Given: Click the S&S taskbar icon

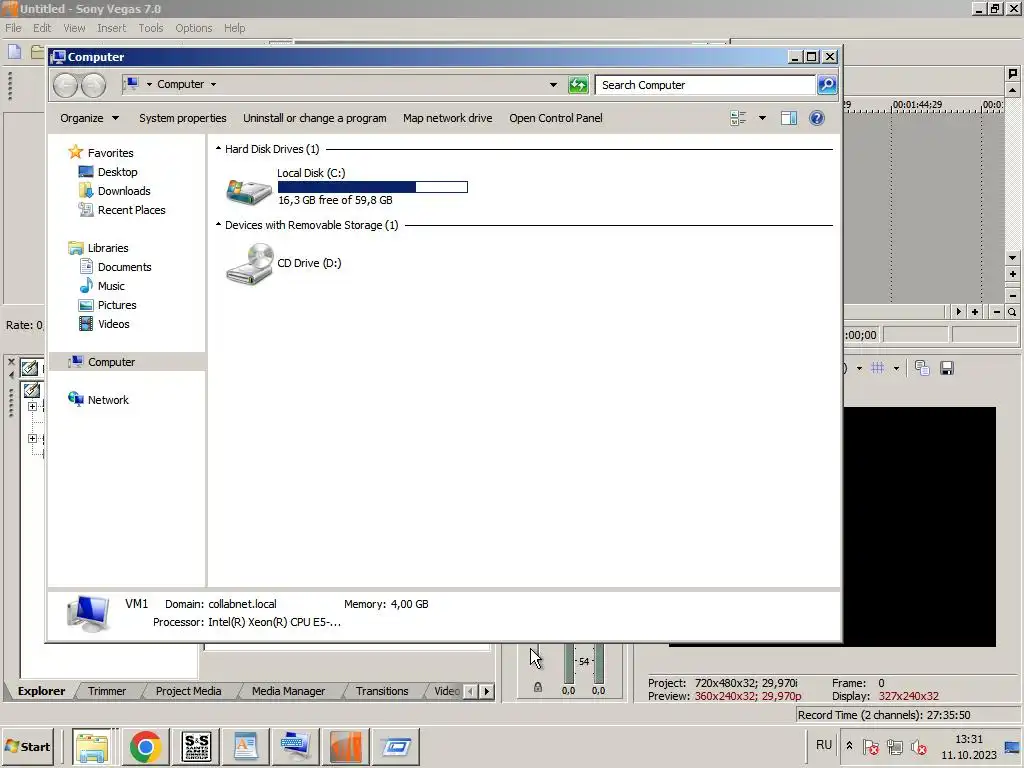Looking at the screenshot, I should [x=197, y=746].
